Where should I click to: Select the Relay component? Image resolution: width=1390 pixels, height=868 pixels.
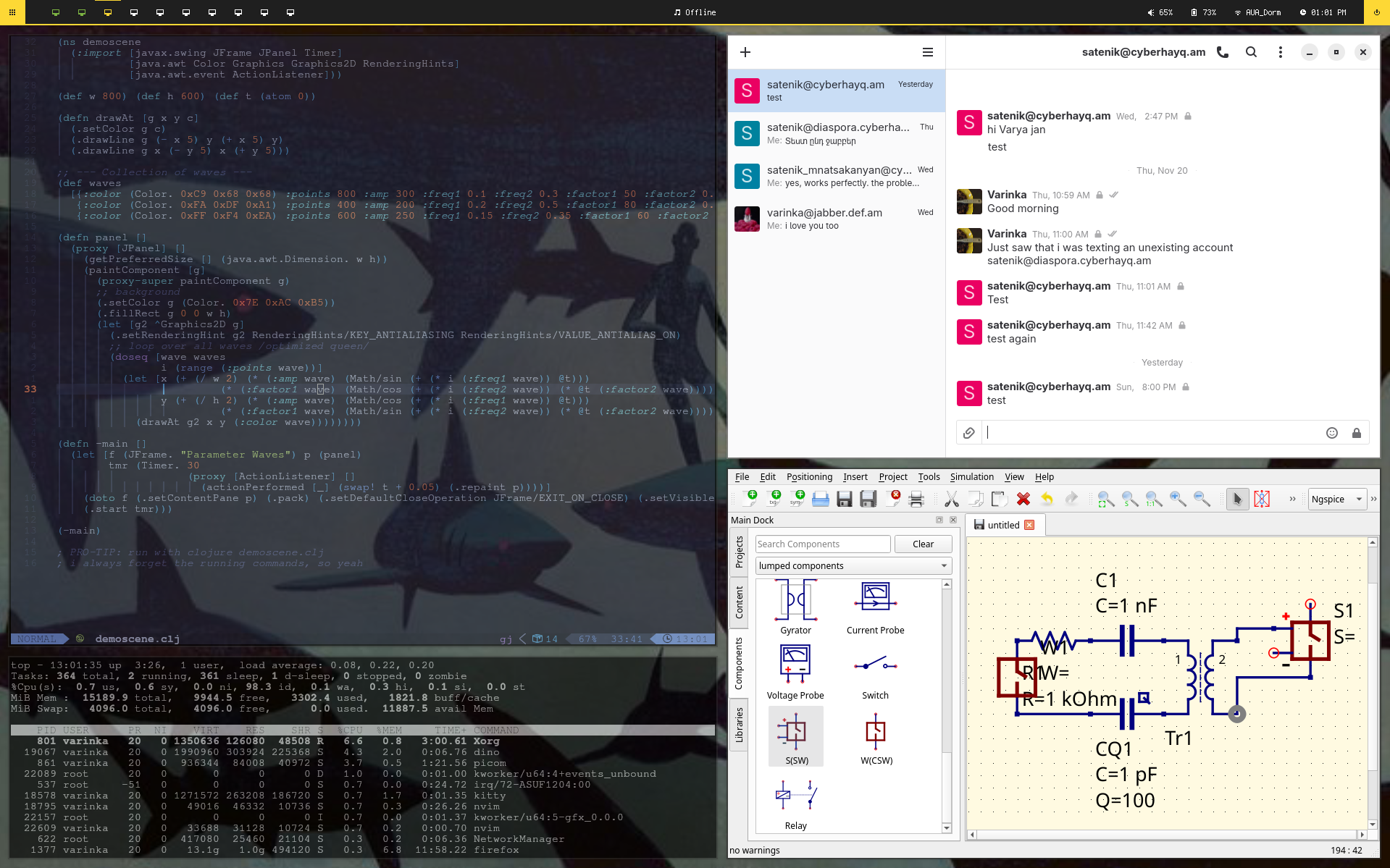coord(796,804)
